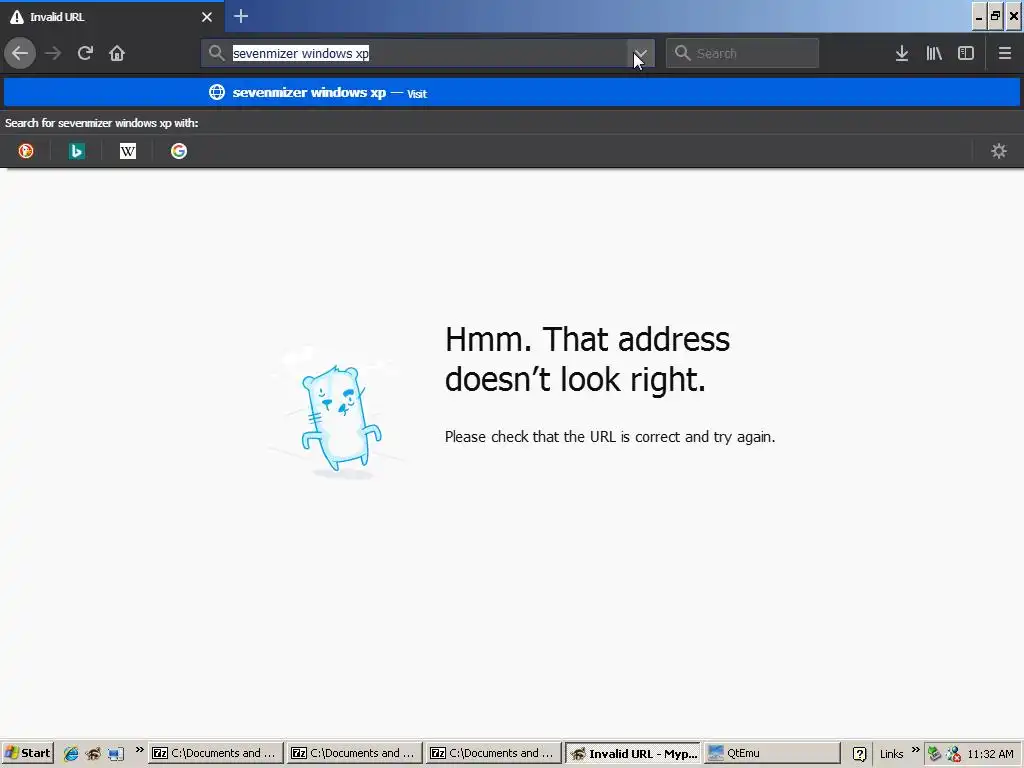The height and width of the screenshot is (768, 1024).
Task: Search with Bing engine
Action: (x=76, y=151)
